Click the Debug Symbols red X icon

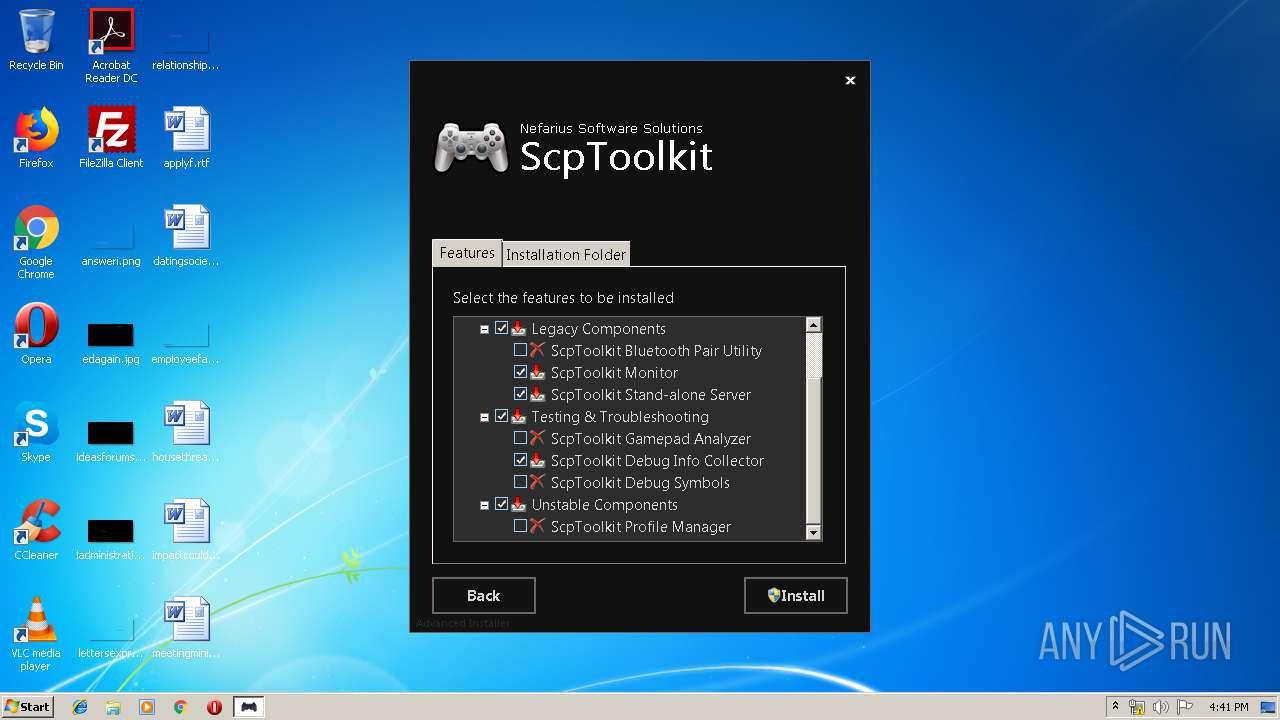pos(537,482)
